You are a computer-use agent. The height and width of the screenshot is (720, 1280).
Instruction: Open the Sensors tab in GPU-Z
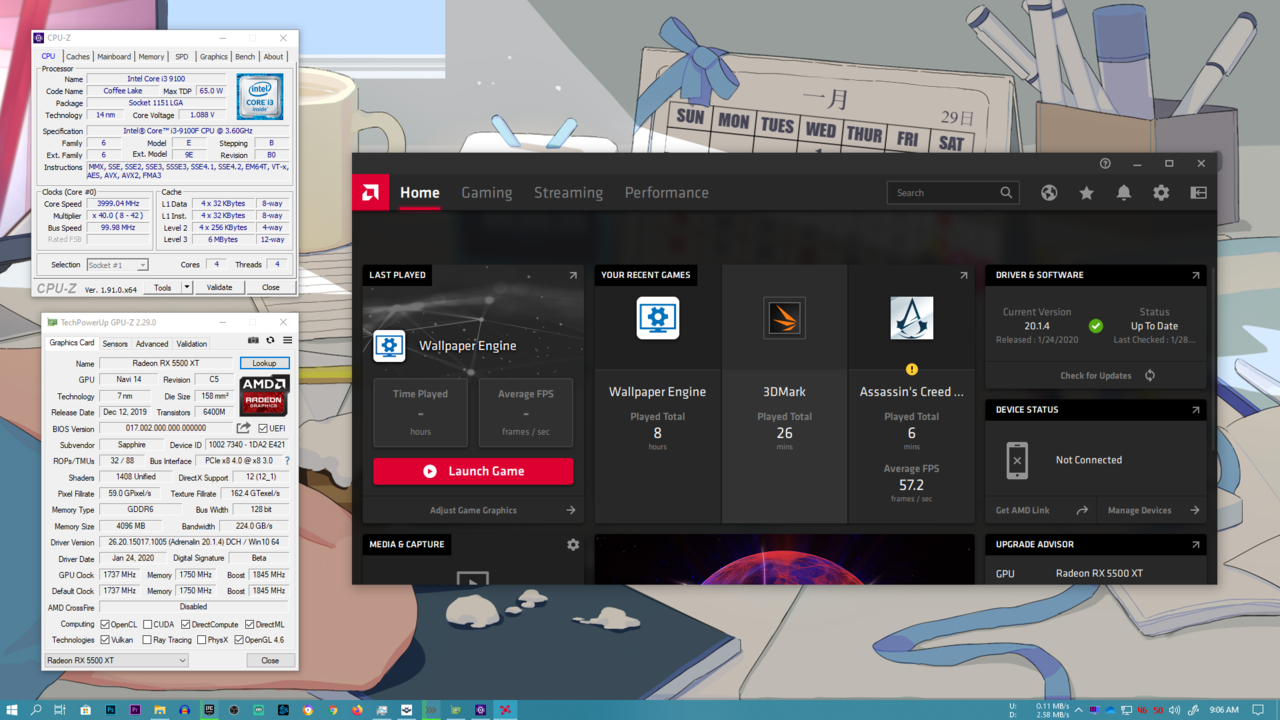tap(115, 344)
